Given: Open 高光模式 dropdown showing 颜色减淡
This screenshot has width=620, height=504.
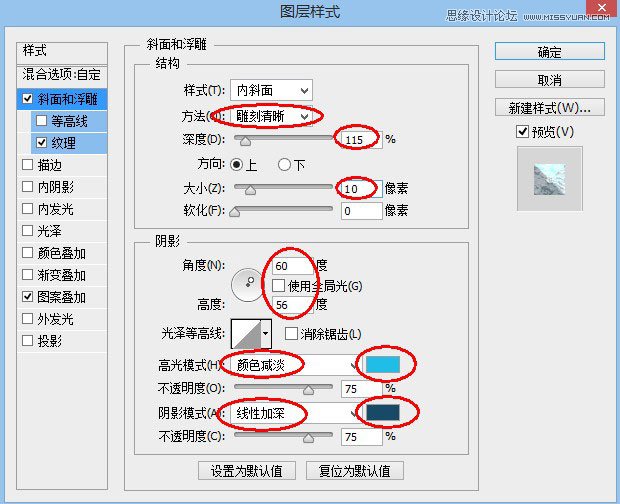Looking at the screenshot, I should 295,365.
